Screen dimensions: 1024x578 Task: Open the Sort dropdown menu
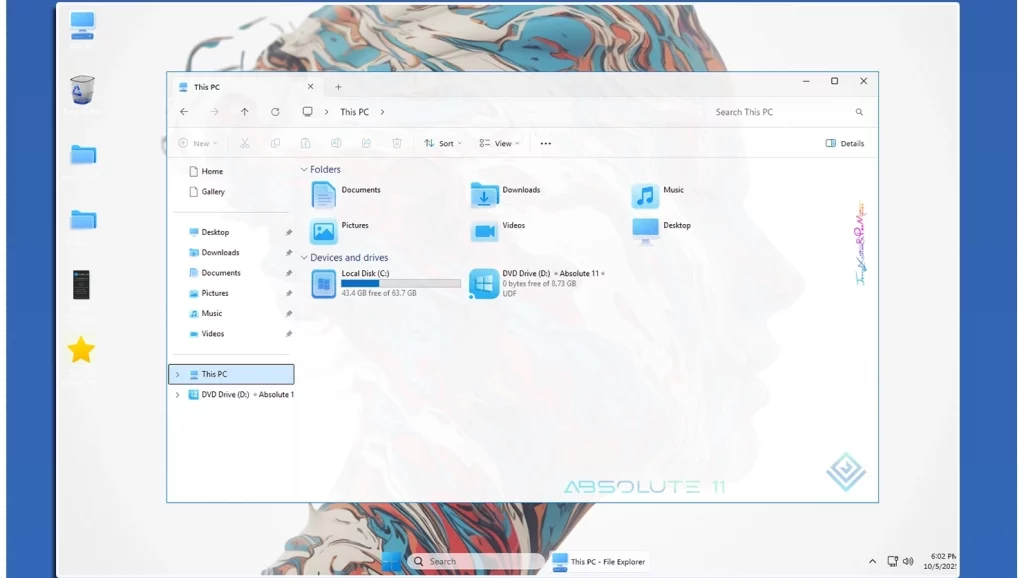tap(443, 143)
